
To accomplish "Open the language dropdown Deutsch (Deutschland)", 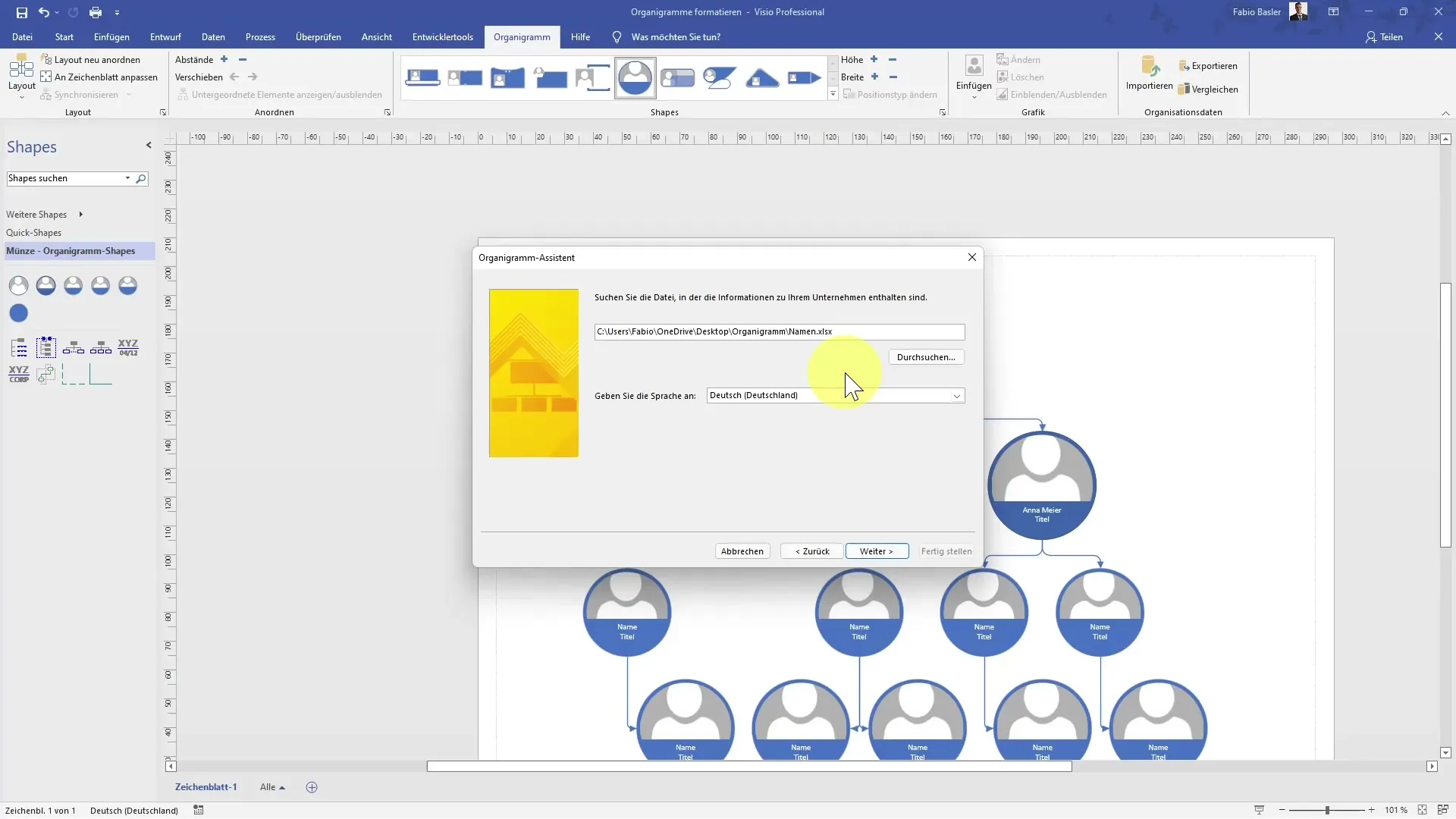I will click(836, 395).
